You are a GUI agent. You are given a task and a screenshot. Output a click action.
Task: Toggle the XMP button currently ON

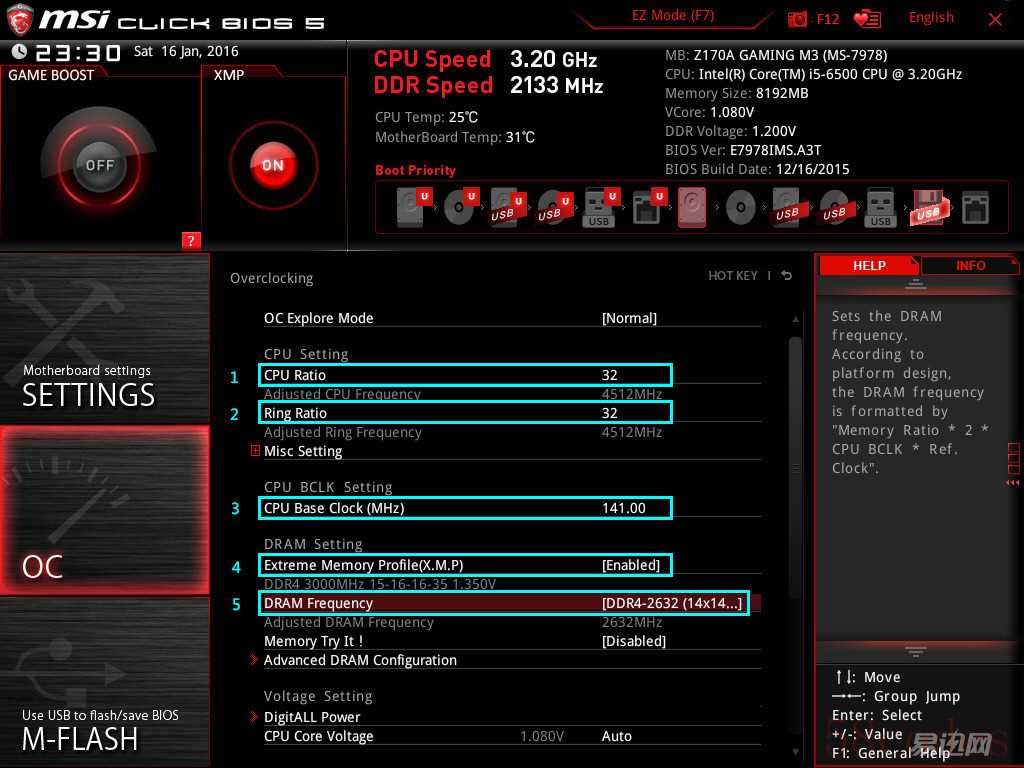tap(273, 165)
